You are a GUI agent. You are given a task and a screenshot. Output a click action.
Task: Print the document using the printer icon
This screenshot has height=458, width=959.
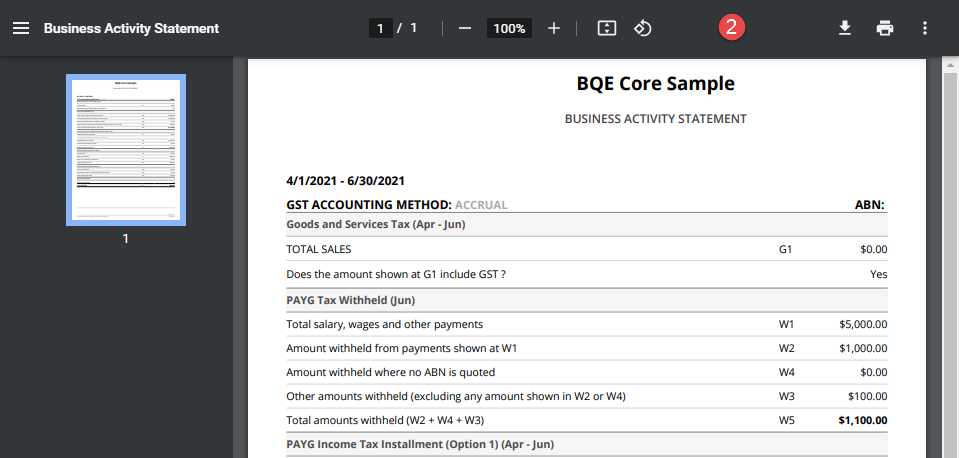tap(885, 28)
